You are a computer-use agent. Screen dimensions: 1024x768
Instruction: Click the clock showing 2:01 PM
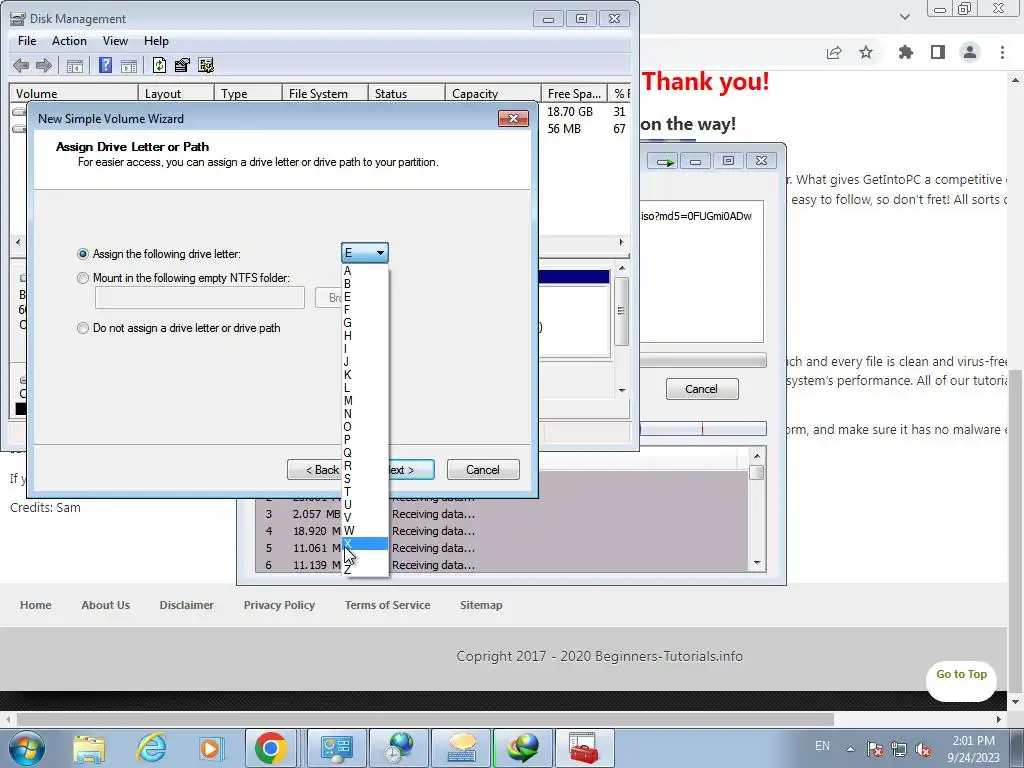973,741
